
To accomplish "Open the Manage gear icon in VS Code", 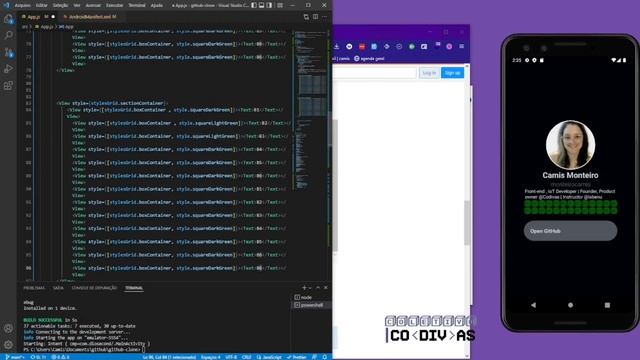I will (x=8, y=344).
